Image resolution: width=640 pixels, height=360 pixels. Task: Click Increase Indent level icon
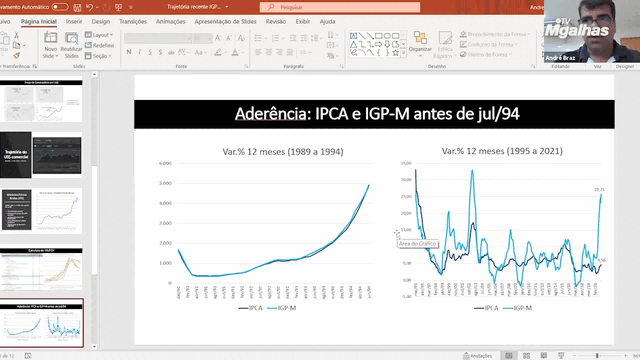303,38
